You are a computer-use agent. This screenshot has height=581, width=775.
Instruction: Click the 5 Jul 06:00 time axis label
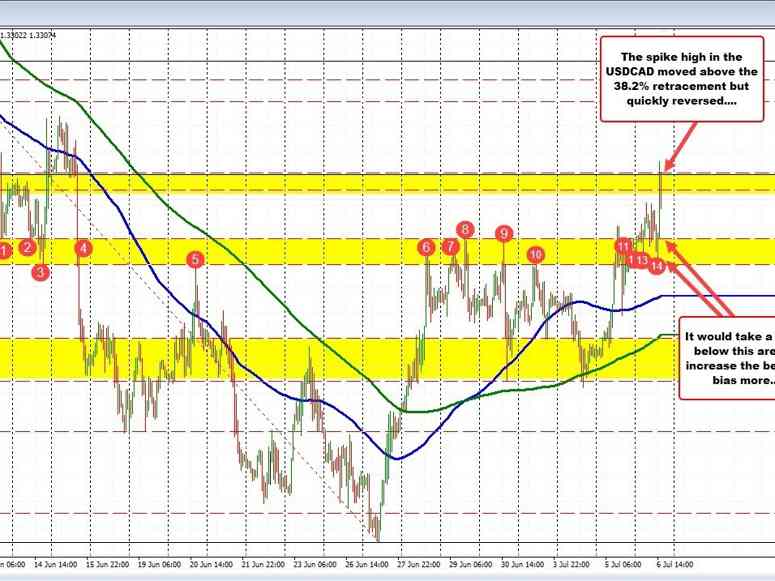(623, 564)
